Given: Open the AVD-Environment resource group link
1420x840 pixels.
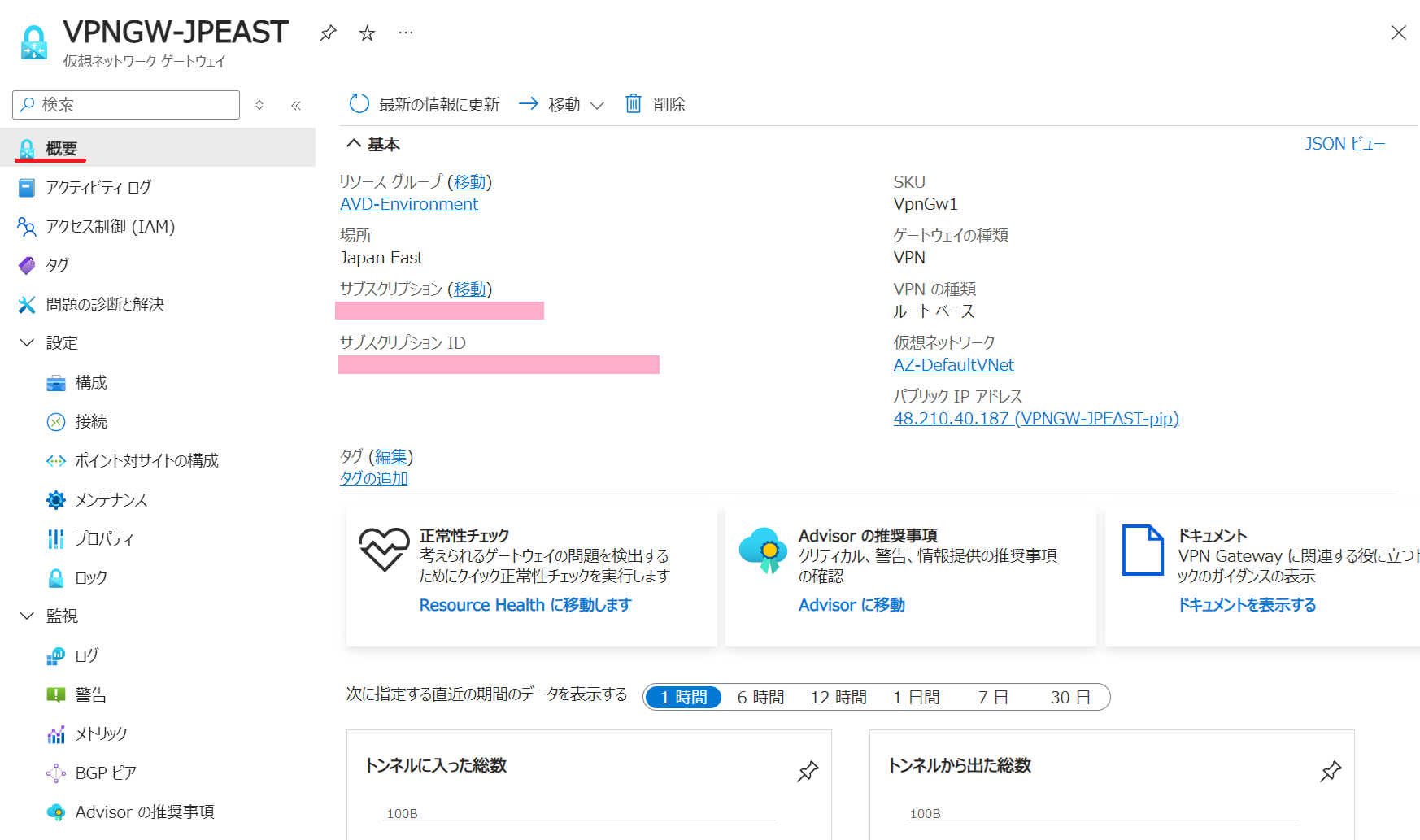Looking at the screenshot, I should (x=409, y=204).
